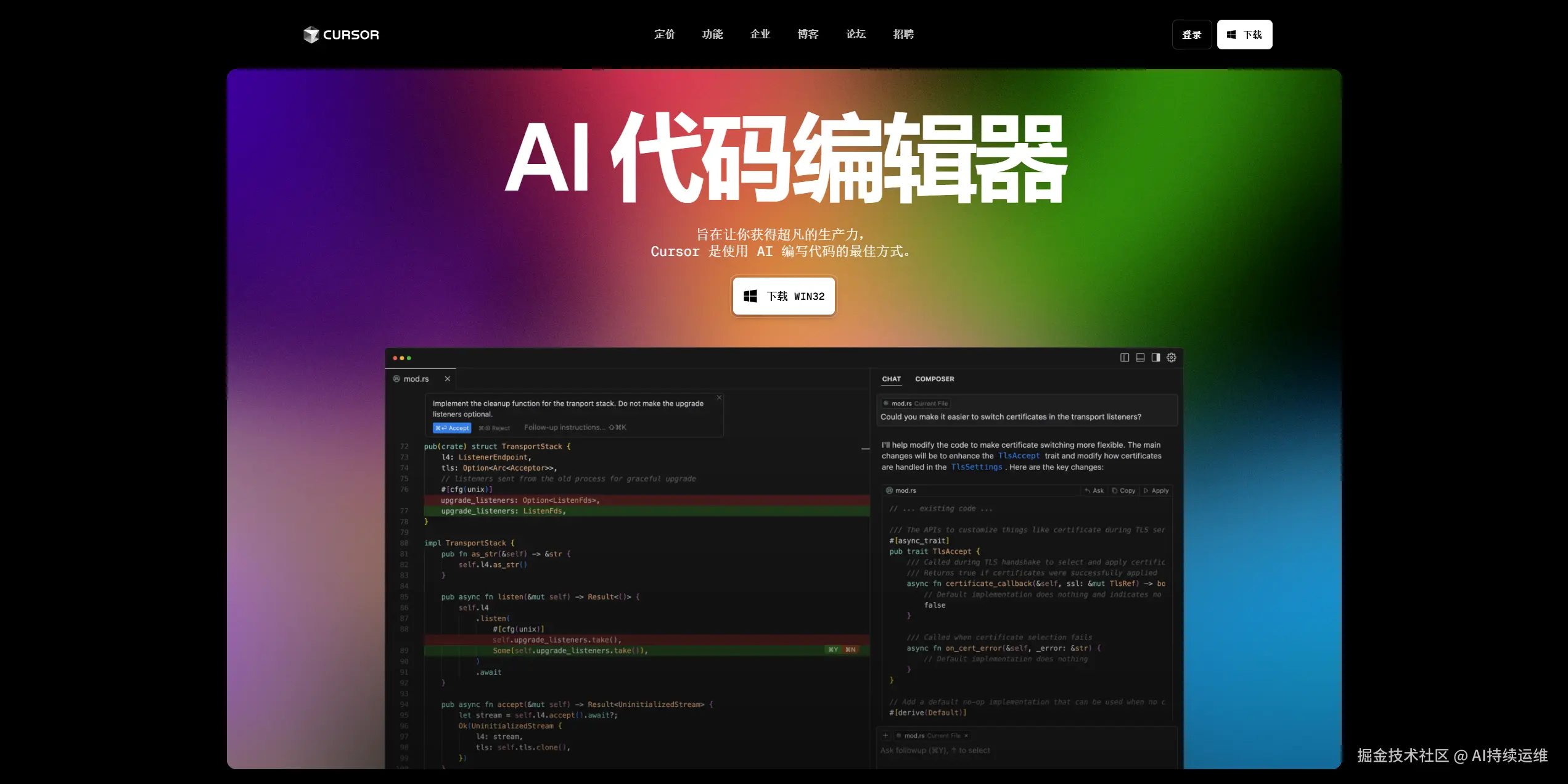This screenshot has height=784, width=1568.
Task: Click Ask icon in code block header
Action: (1094, 491)
